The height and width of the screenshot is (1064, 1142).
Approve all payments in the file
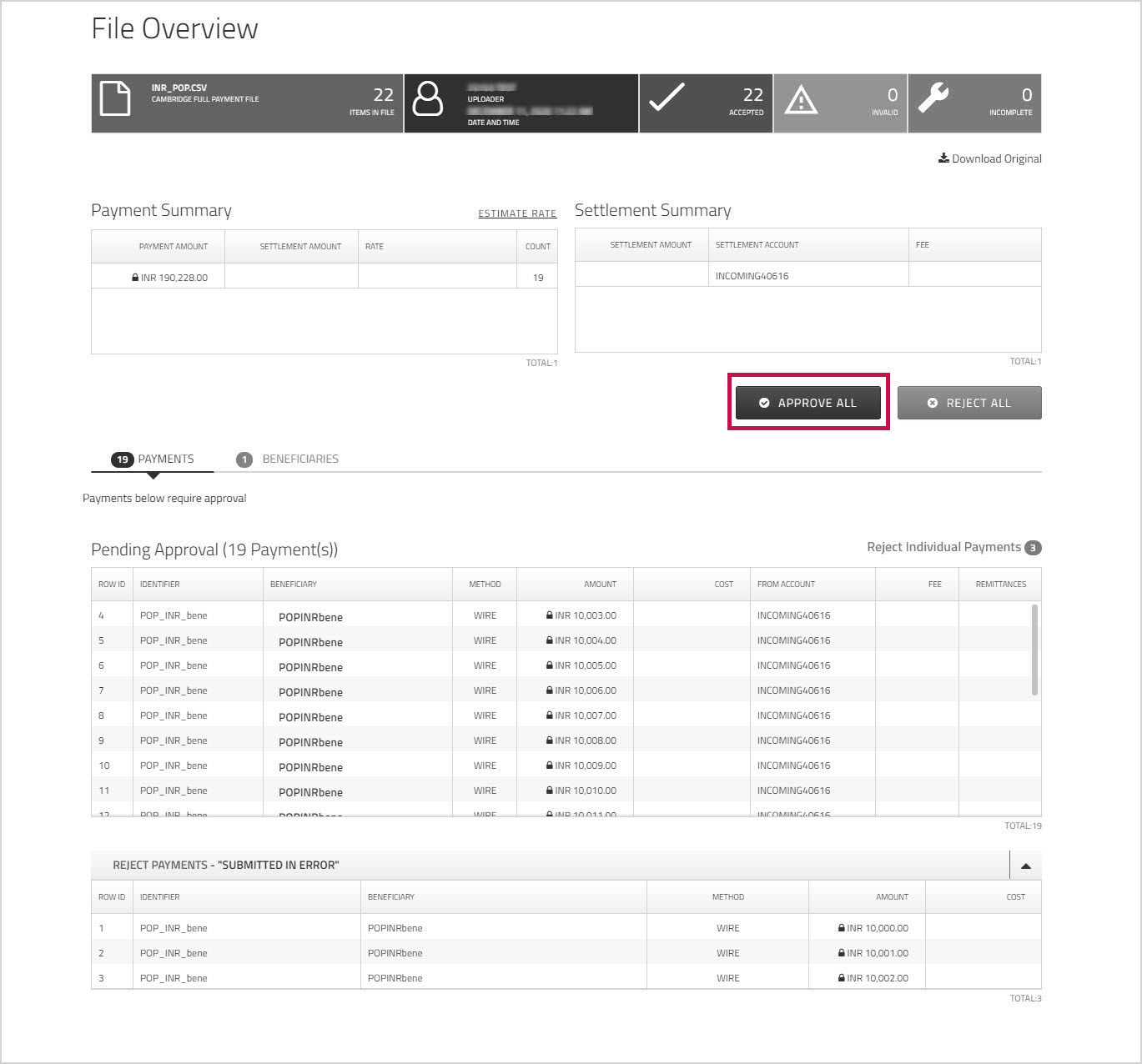tap(807, 403)
